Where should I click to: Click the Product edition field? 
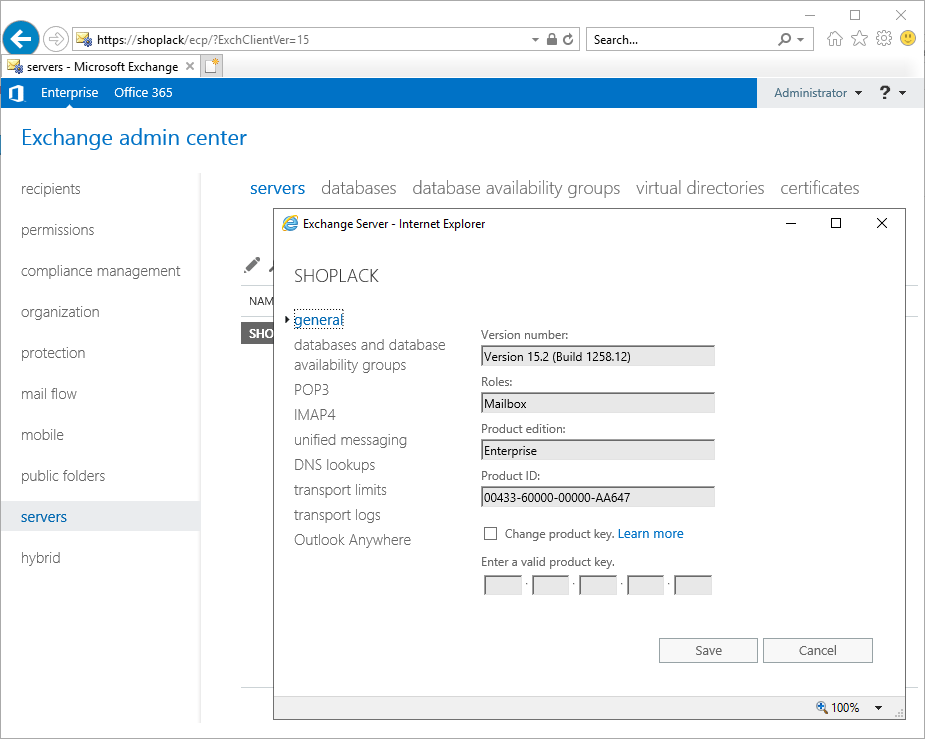point(598,451)
